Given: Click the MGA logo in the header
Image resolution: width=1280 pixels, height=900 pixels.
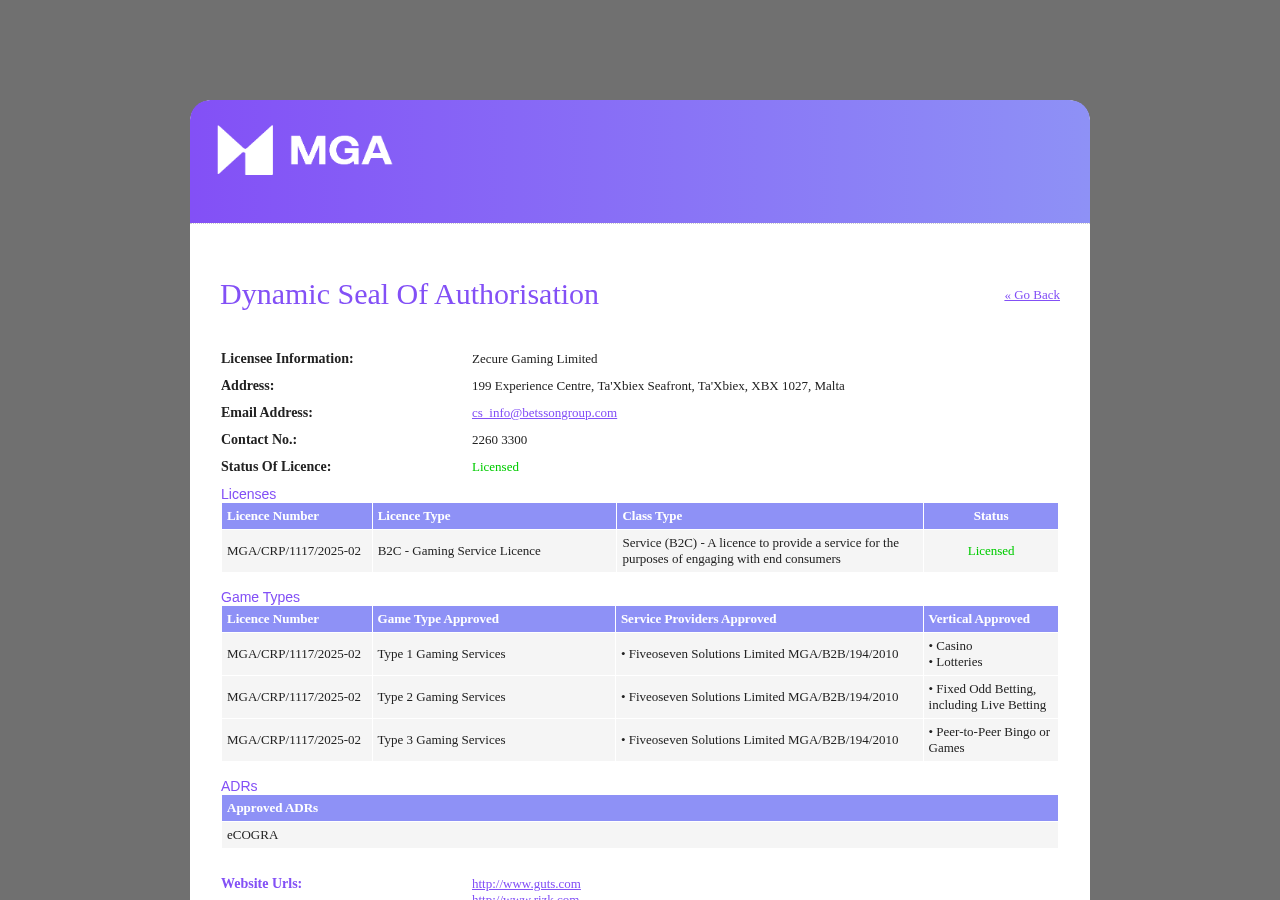Looking at the screenshot, I should tap(305, 150).
